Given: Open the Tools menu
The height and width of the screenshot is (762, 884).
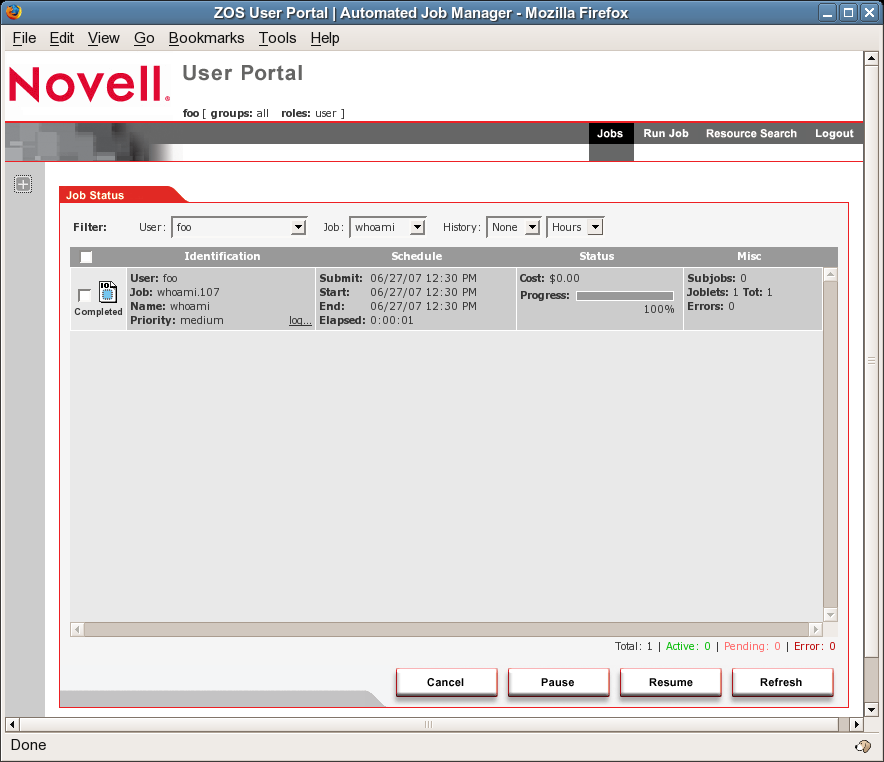Looking at the screenshot, I should 277,38.
